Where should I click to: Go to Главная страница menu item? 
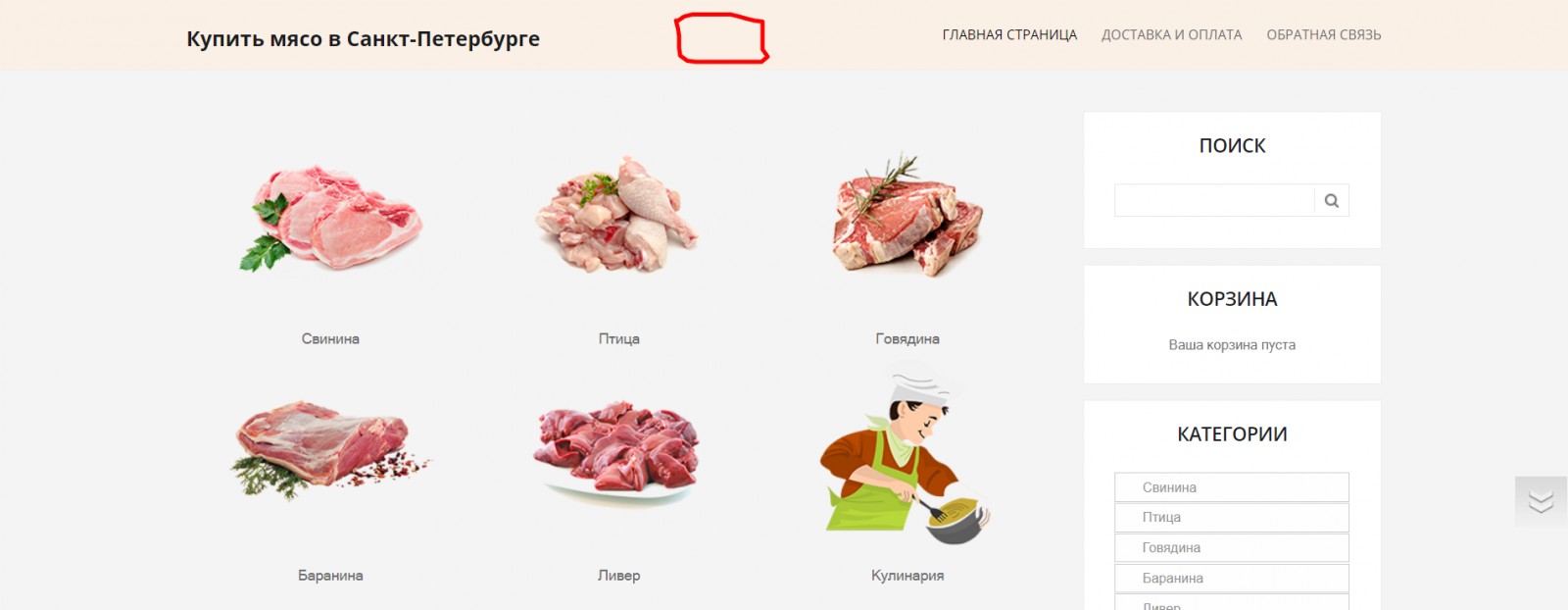pyautogui.click(x=1009, y=35)
